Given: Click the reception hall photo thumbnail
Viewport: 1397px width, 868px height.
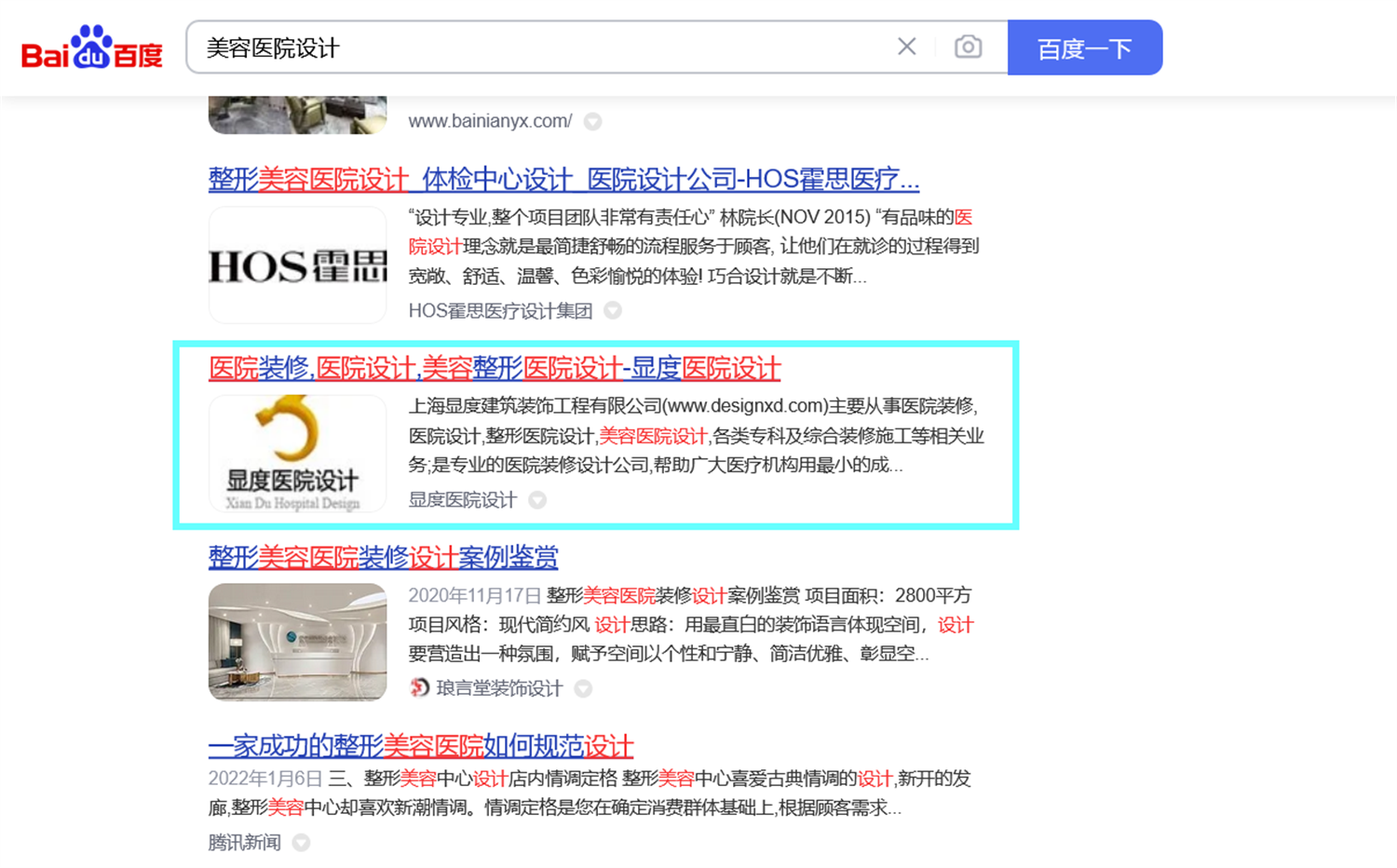Looking at the screenshot, I should coord(297,642).
